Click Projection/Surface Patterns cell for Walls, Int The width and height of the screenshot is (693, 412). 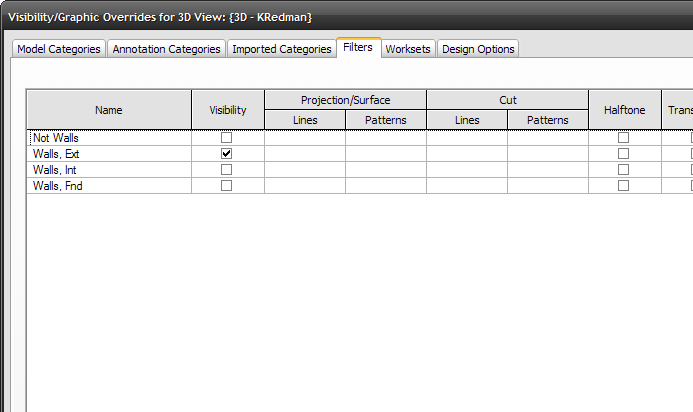[386, 170]
